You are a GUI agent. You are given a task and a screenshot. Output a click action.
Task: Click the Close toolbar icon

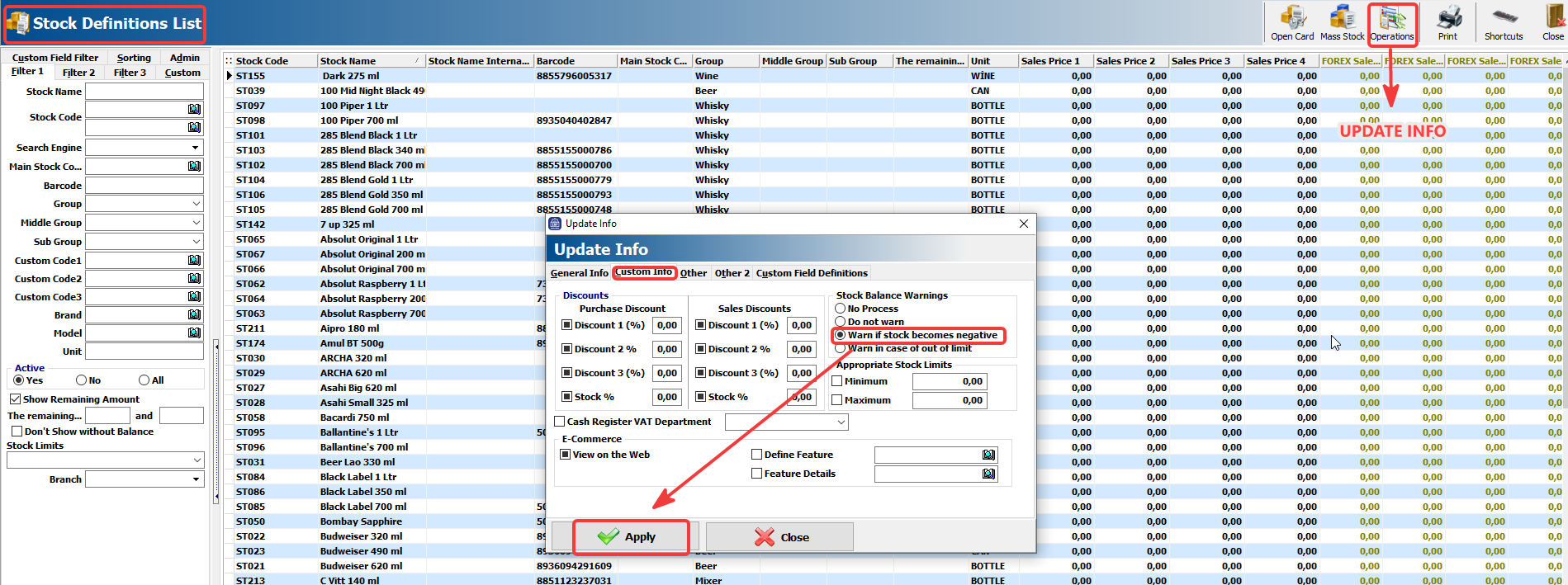click(x=1552, y=22)
